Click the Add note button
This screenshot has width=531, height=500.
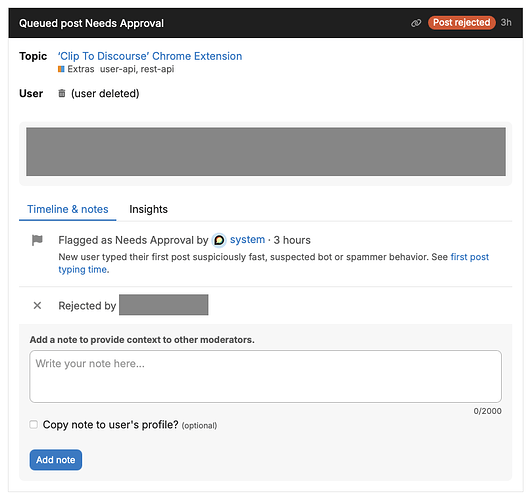pyautogui.click(x=56, y=460)
